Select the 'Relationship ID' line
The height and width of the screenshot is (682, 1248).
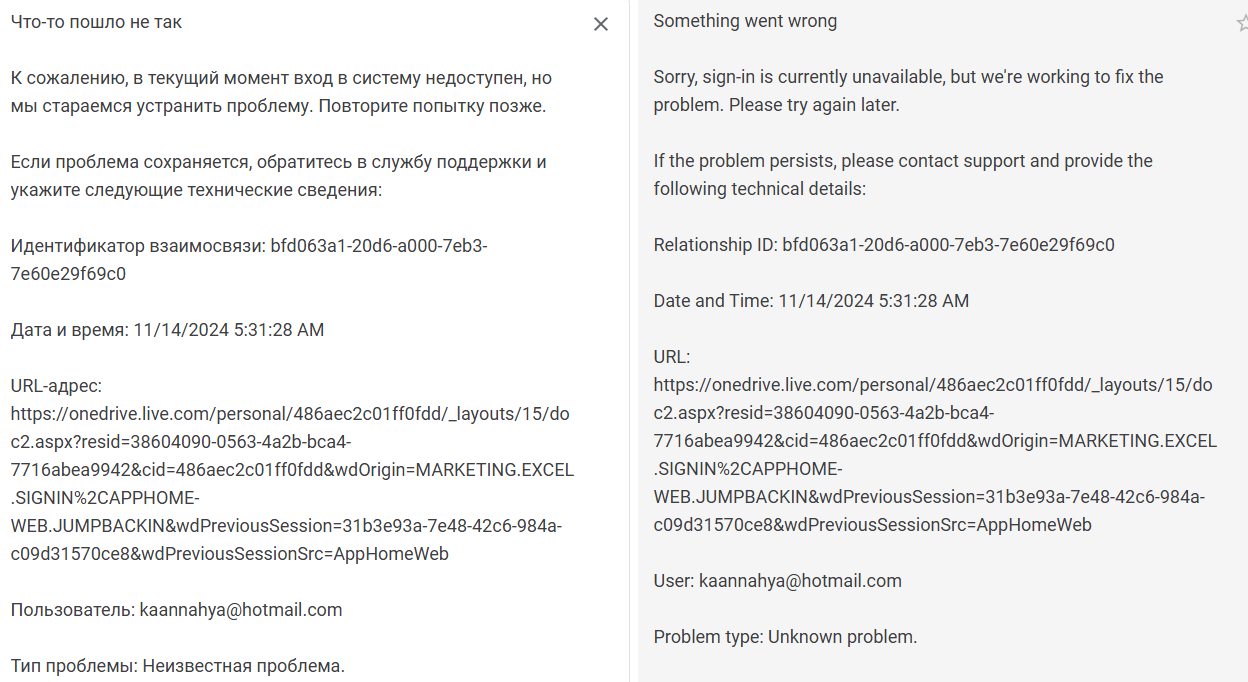pos(884,245)
